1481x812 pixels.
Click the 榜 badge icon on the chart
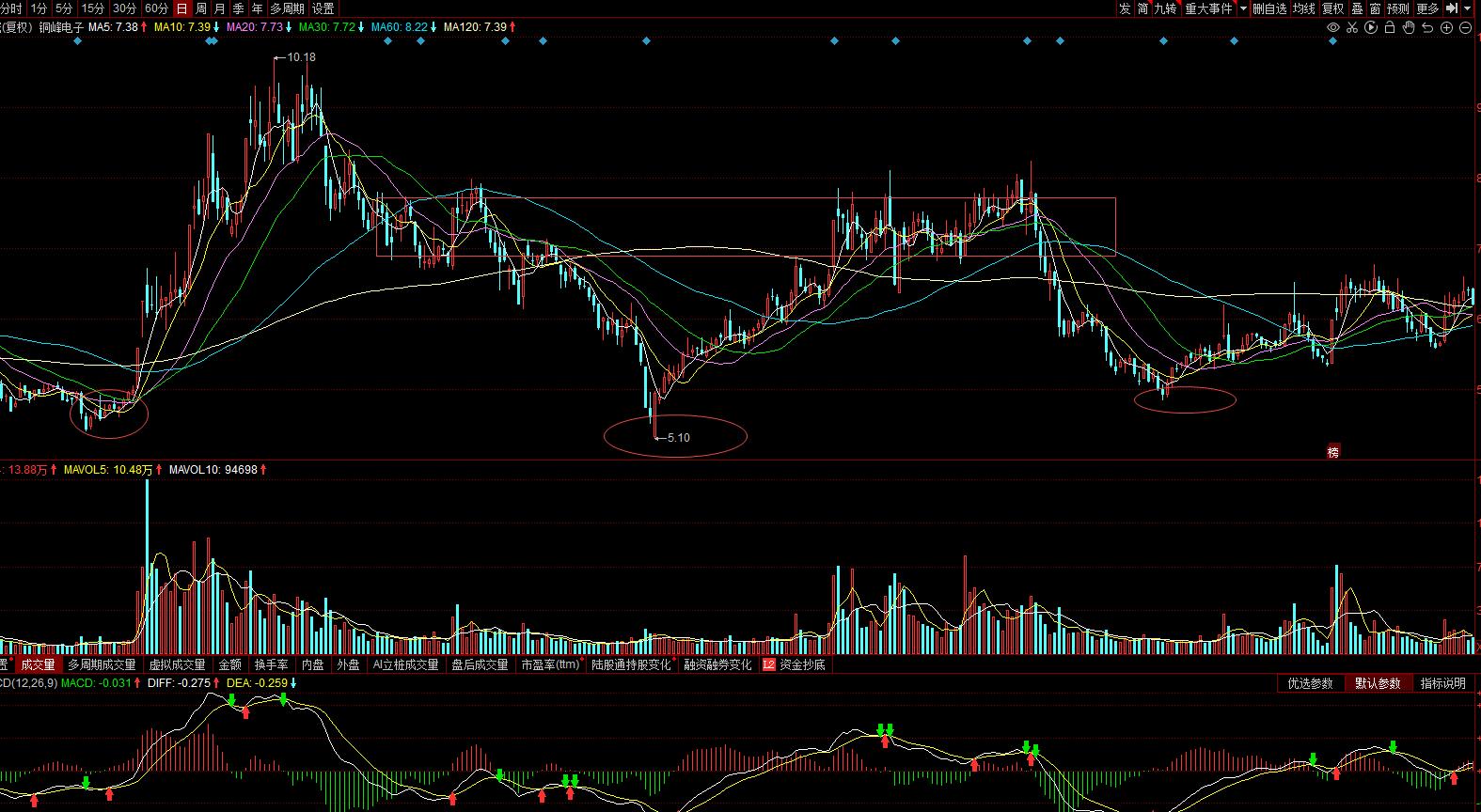click(1332, 452)
